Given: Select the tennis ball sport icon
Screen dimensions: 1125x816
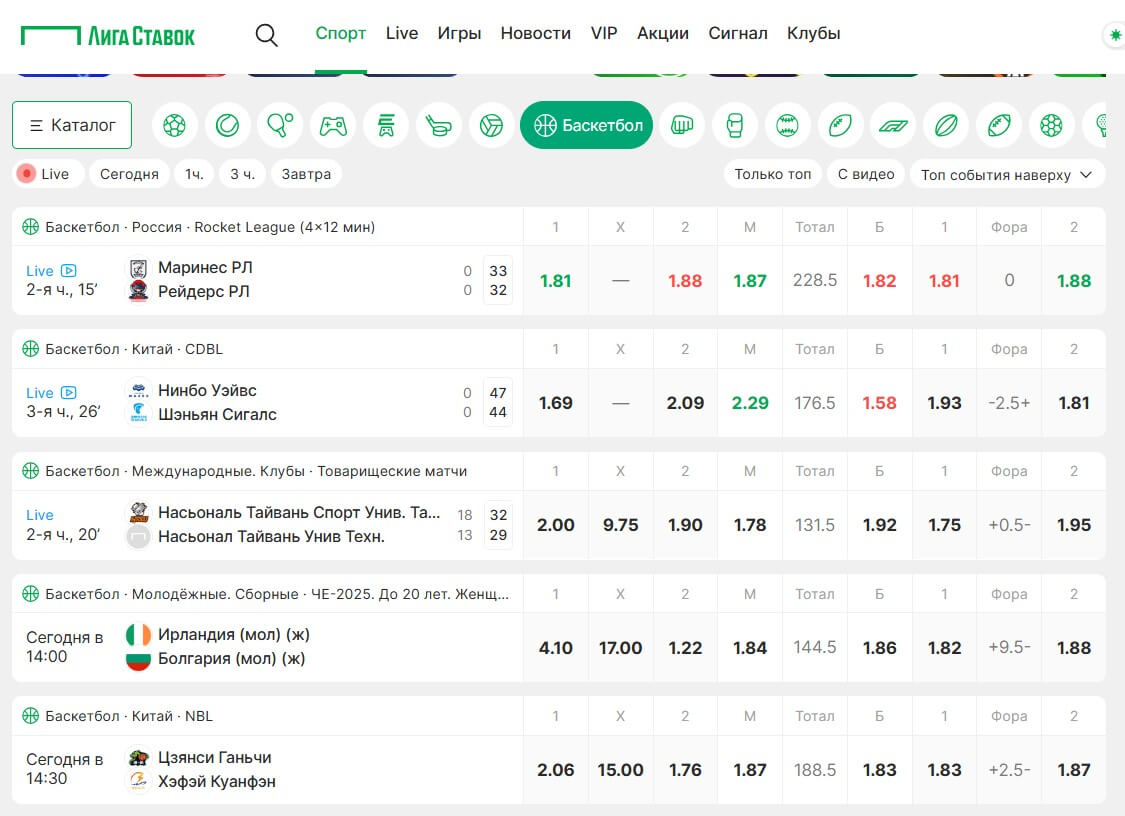Looking at the screenshot, I should (227, 126).
